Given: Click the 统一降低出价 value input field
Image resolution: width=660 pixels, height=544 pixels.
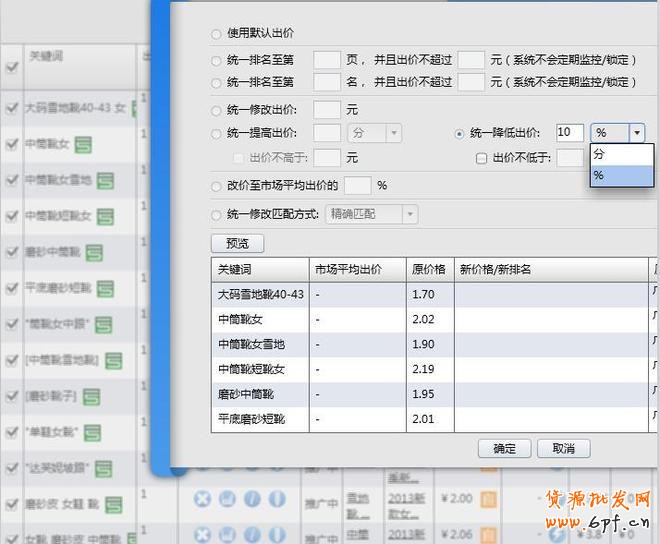Looking at the screenshot, I should (569, 133).
